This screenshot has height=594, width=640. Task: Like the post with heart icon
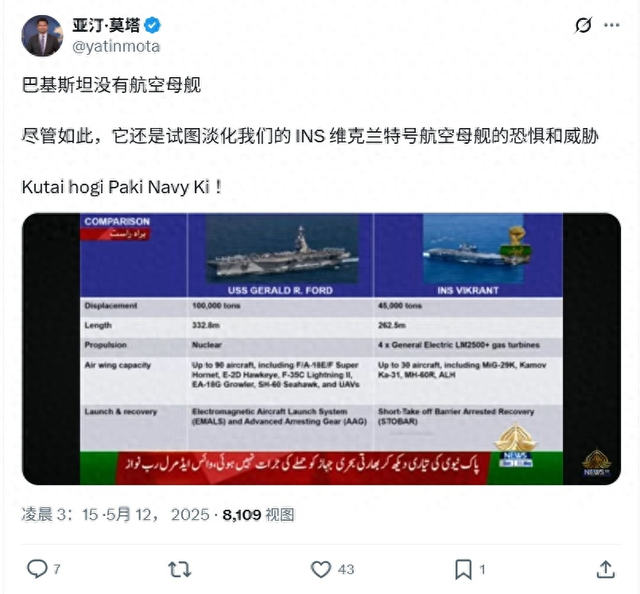pyautogui.click(x=321, y=569)
